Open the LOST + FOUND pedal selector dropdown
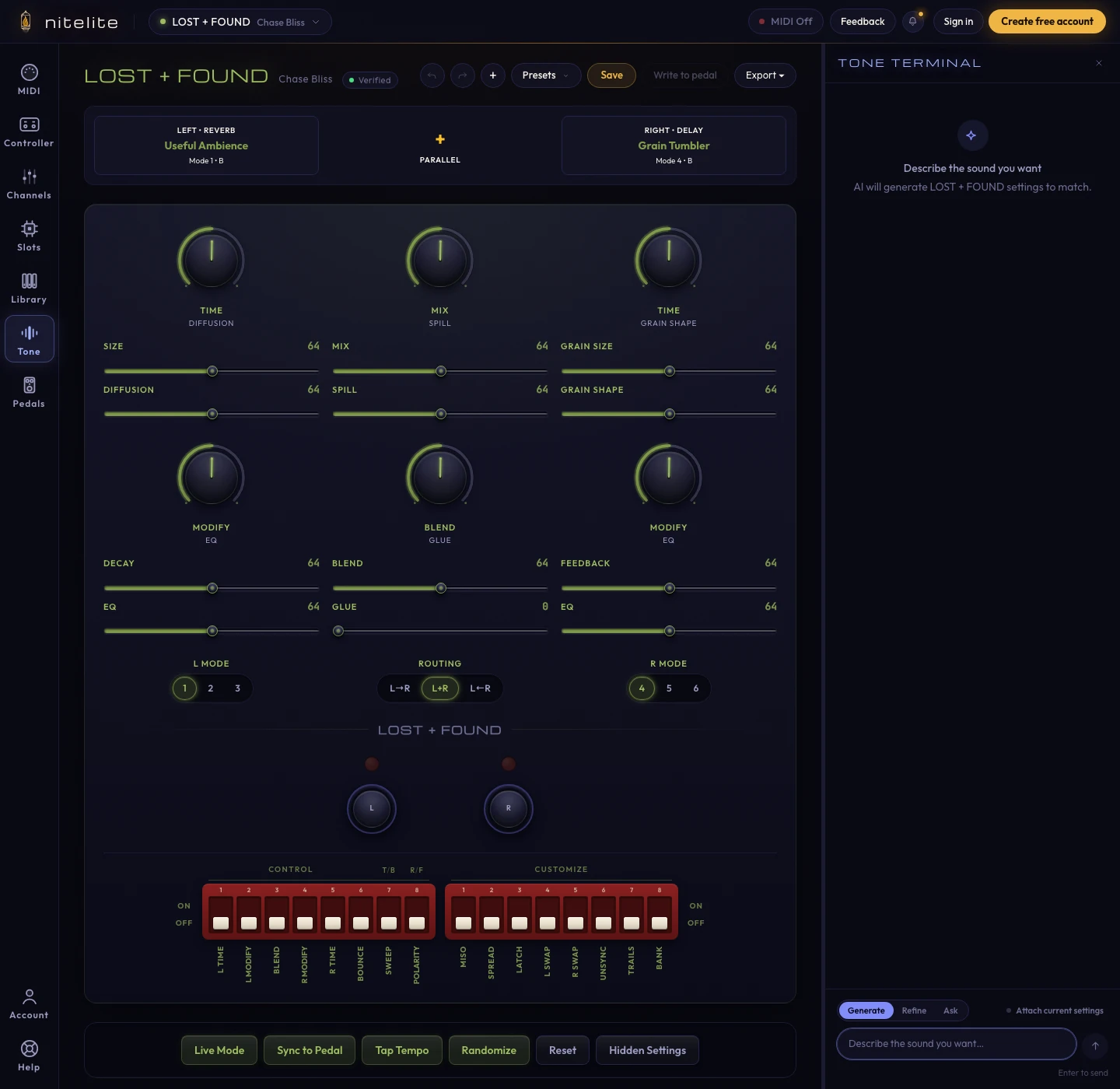This screenshot has height=1089, width=1120. click(x=240, y=22)
